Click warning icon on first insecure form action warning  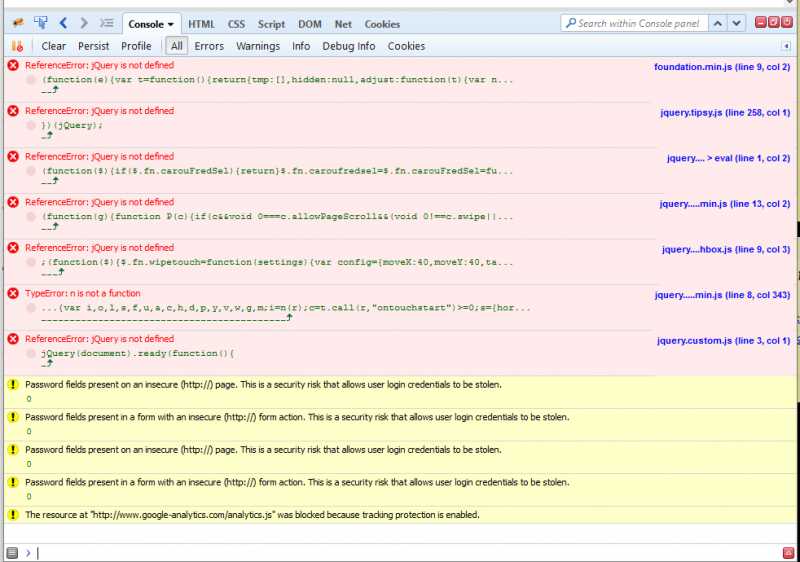pyautogui.click(x=13, y=417)
